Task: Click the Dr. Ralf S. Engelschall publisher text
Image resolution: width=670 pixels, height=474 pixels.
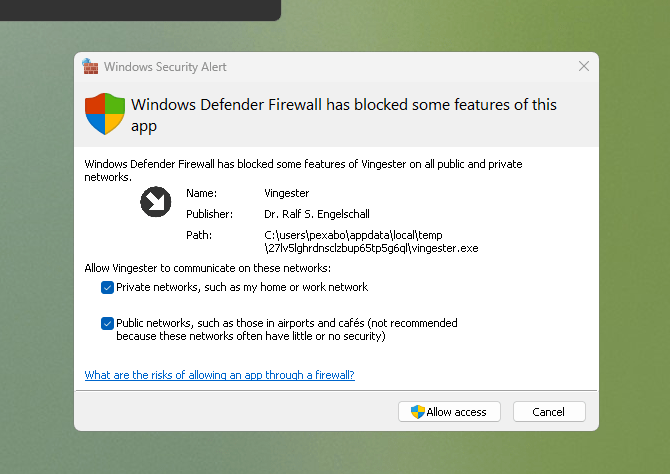Action: pyautogui.click(x=317, y=214)
